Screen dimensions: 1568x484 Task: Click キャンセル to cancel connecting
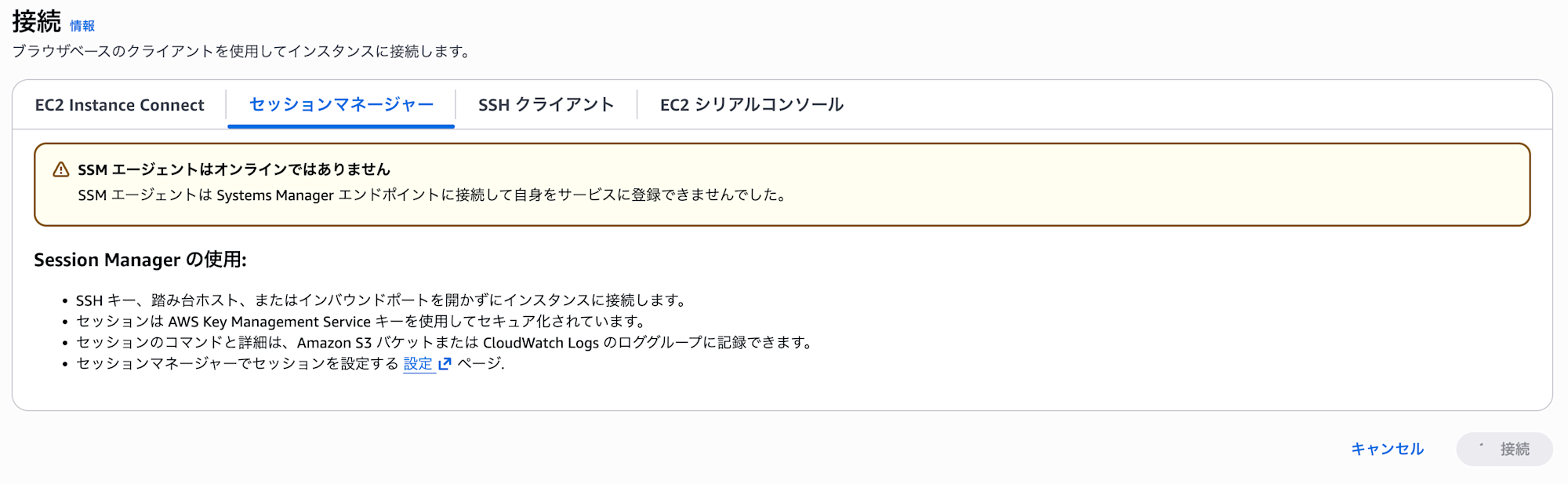pos(1386,449)
